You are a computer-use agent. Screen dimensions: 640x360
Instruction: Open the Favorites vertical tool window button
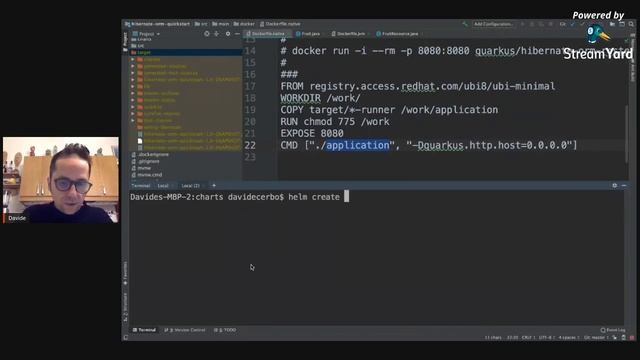[125, 273]
